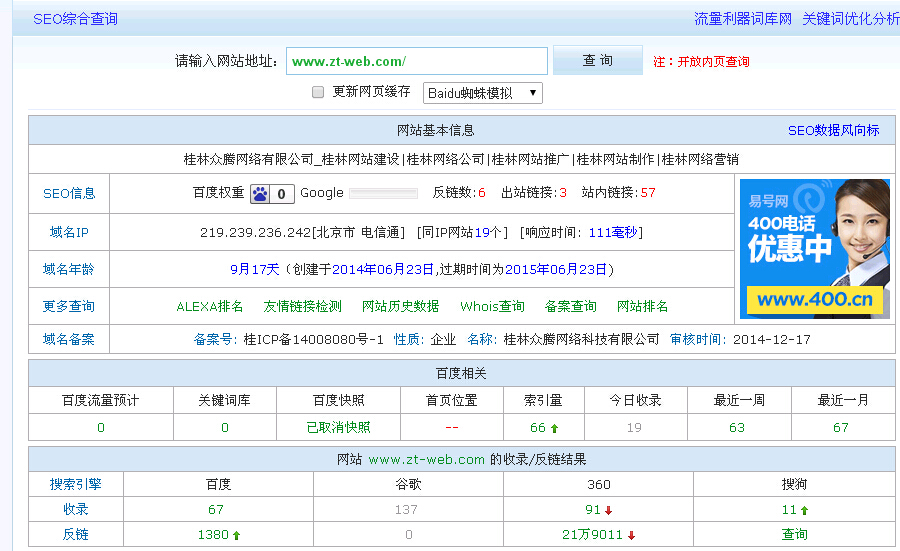This screenshot has width=900, height=551.
Task: Click the 更多查询 row label
Action: 69,306
